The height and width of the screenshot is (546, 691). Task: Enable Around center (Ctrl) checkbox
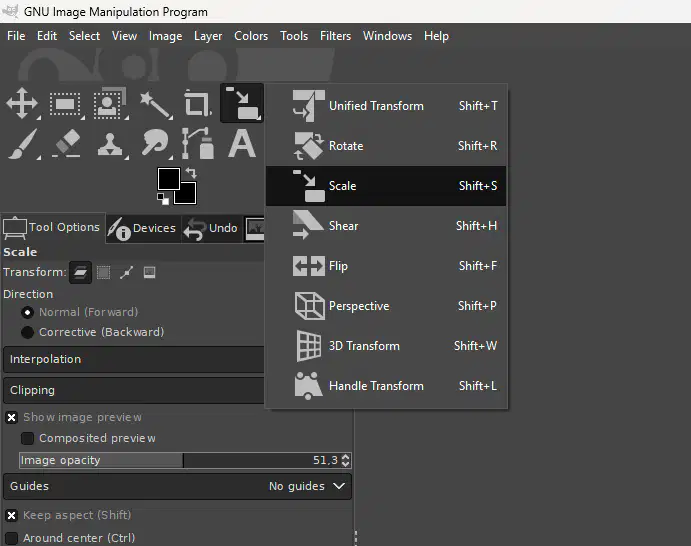(x=12, y=538)
